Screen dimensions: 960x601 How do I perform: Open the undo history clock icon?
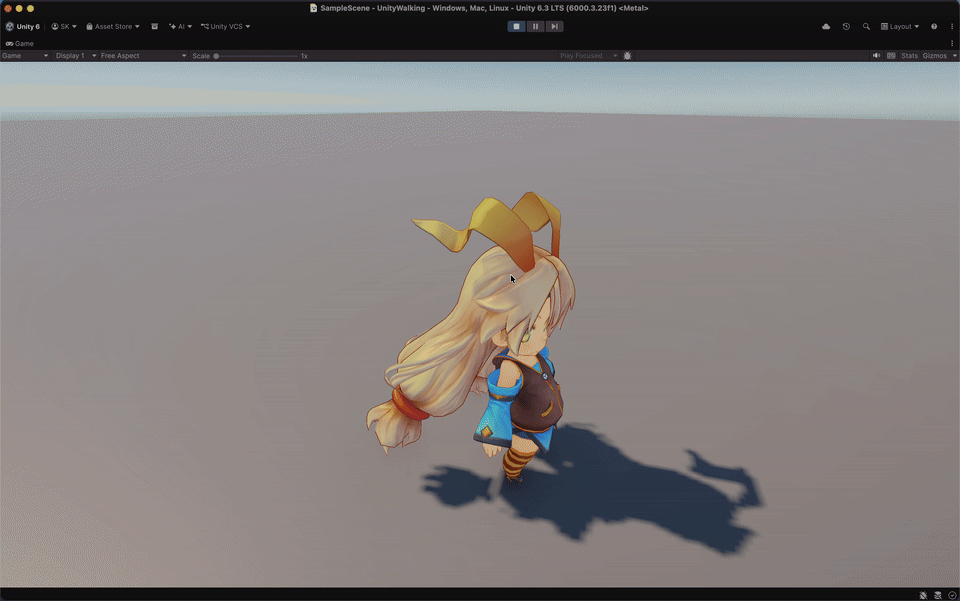[x=846, y=26]
